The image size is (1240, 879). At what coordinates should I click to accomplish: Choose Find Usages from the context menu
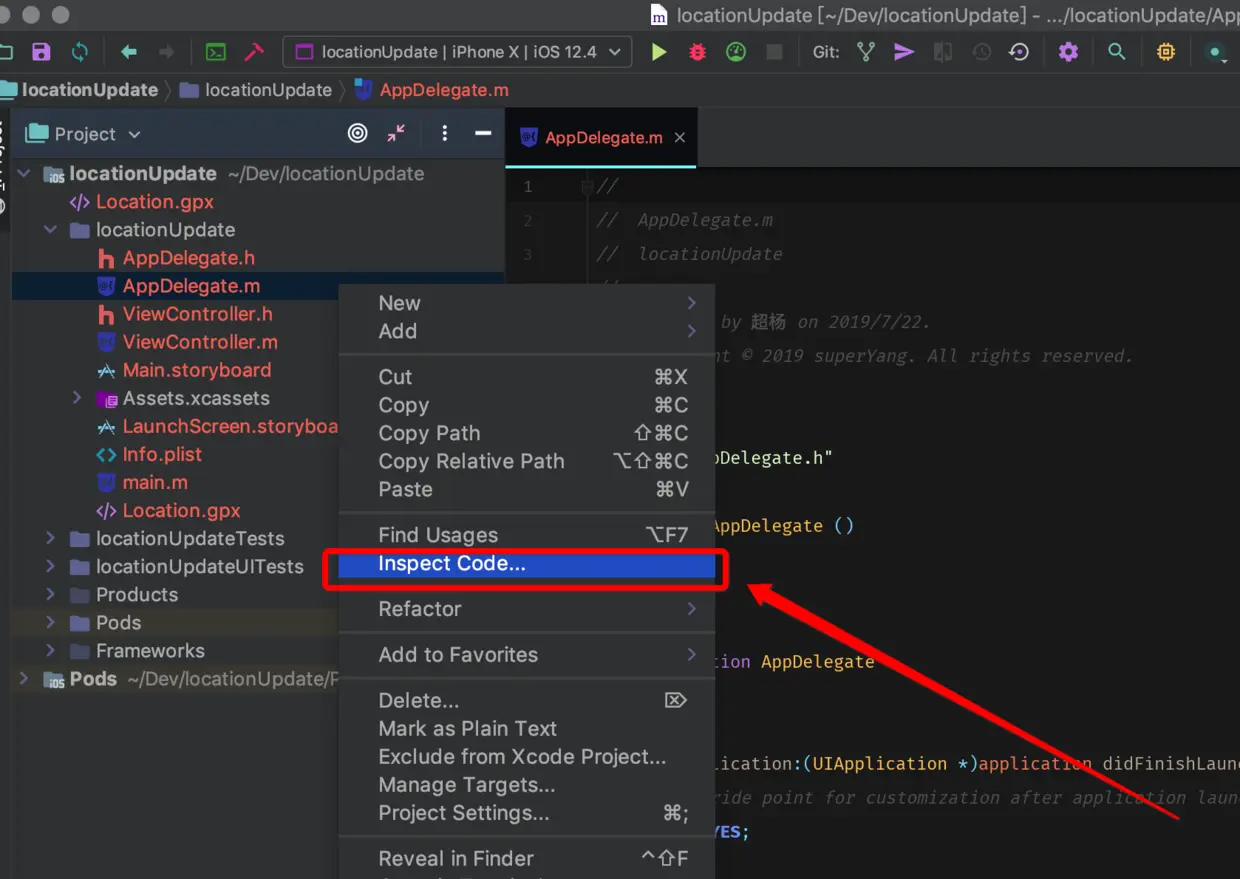pos(527,535)
